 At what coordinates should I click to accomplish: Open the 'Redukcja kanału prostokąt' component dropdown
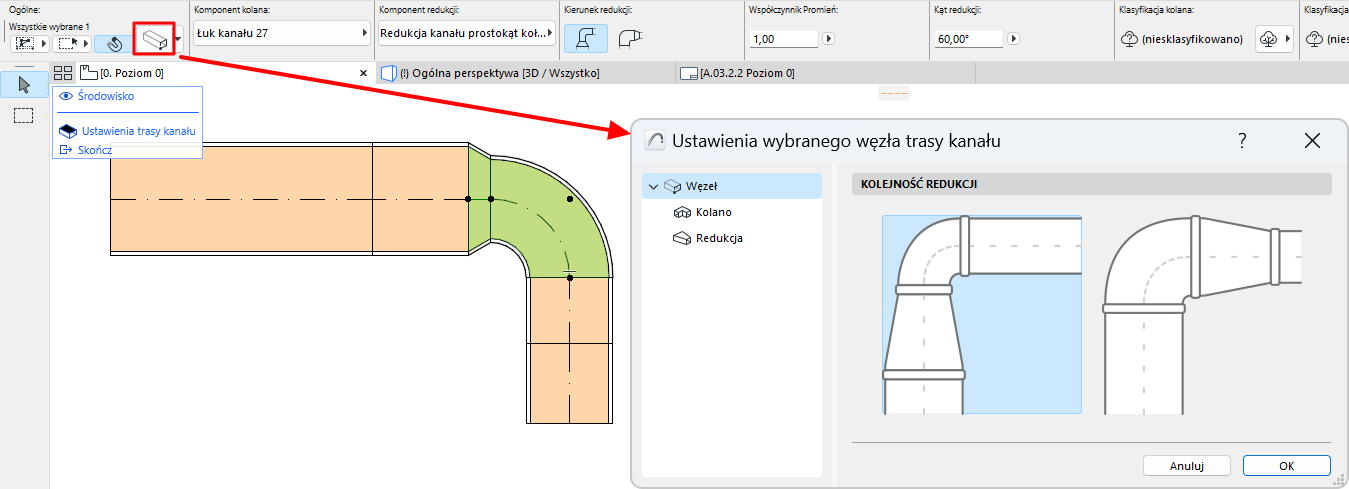pyautogui.click(x=467, y=33)
